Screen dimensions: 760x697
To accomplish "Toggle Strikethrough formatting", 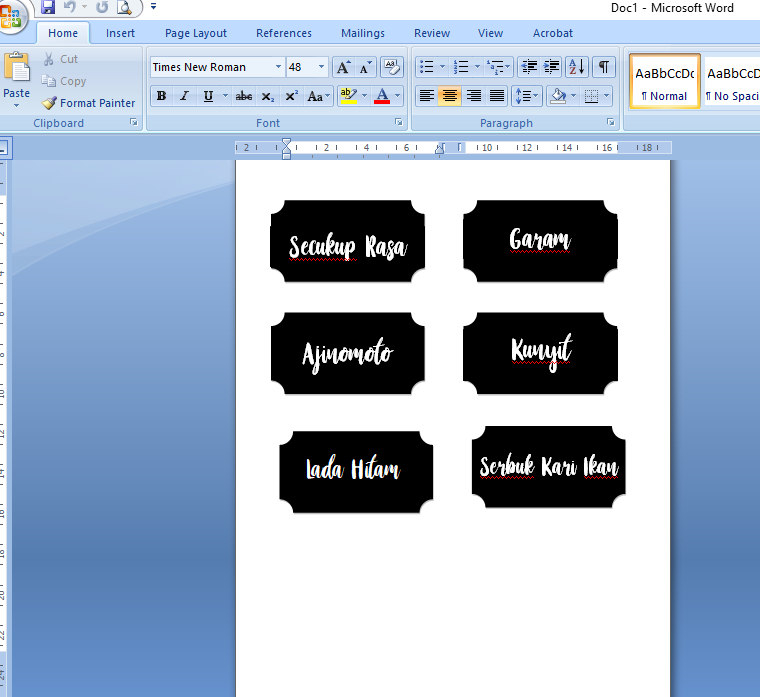I will click(244, 96).
